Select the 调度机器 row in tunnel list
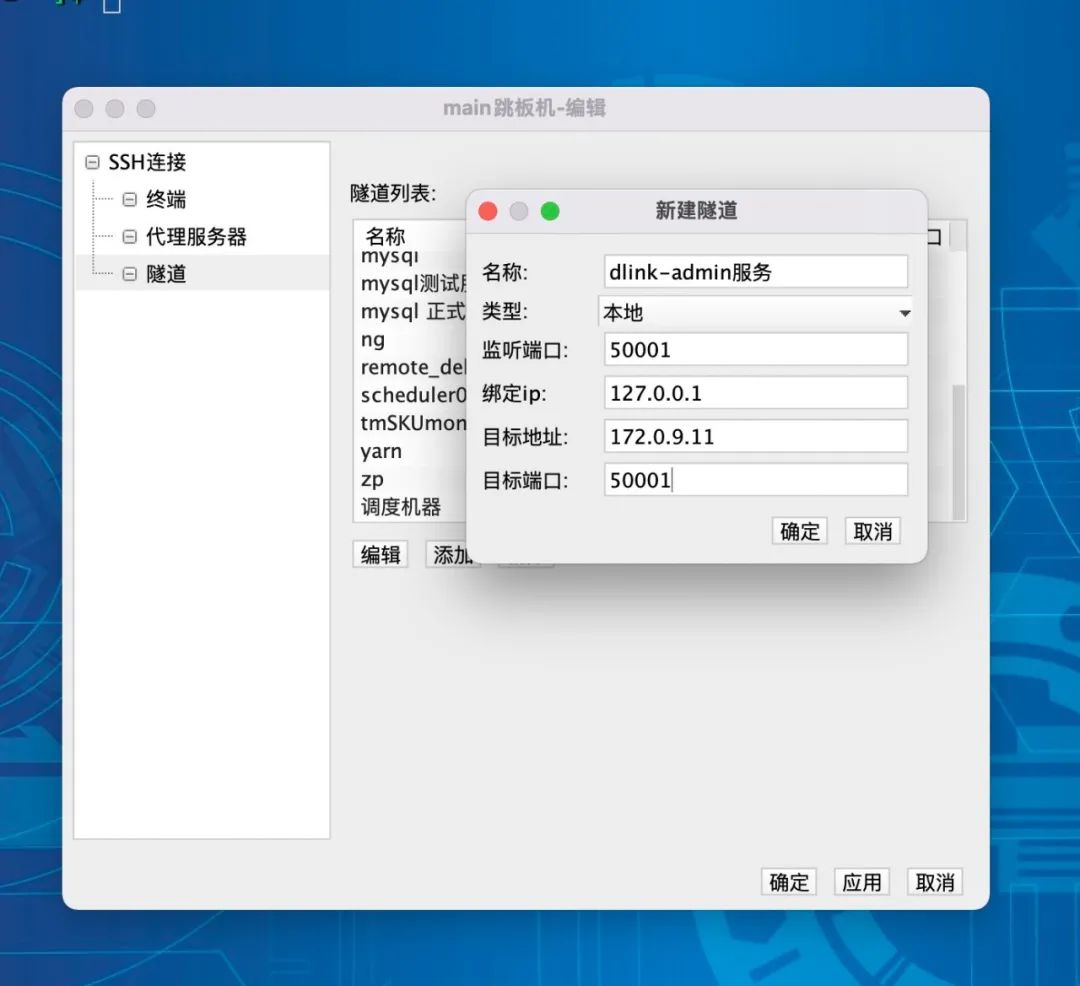Viewport: 1080px width, 986px height. (411, 507)
